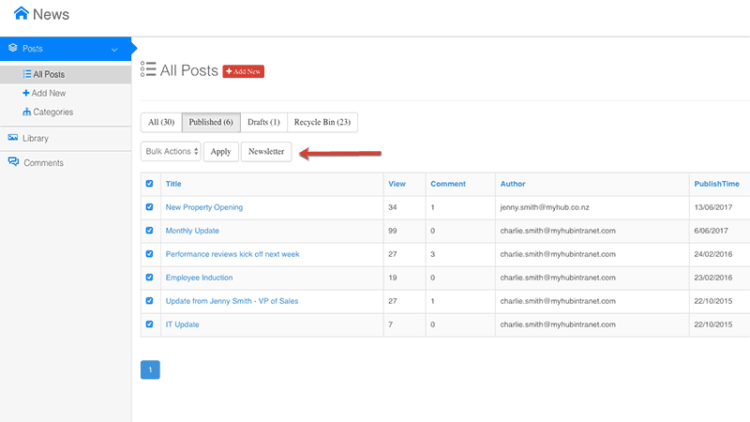
Task: Open the Bulk Actions dropdown
Action: tap(171, 151)
